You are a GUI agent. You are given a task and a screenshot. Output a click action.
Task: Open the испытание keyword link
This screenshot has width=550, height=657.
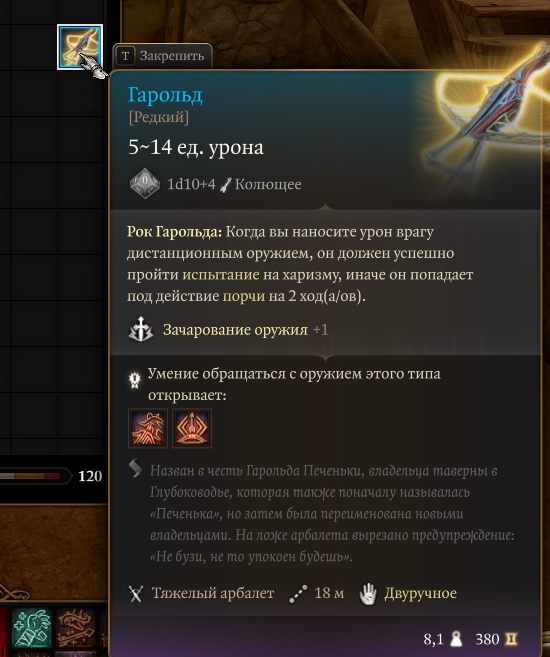(221, 275)
